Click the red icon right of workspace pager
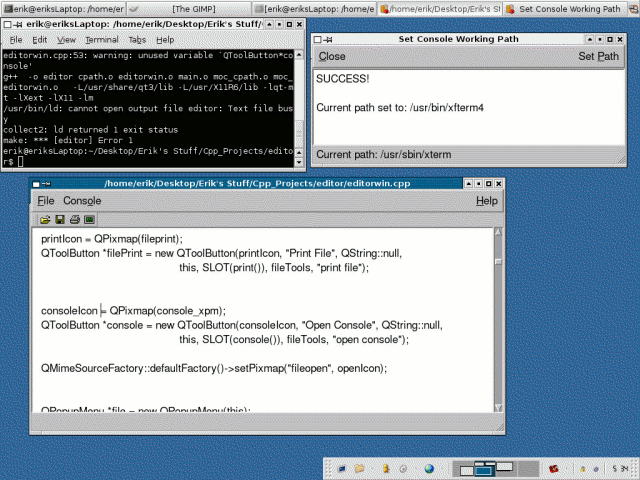The height and width of the screenshot is (480, 640). (x=553, y=467)
